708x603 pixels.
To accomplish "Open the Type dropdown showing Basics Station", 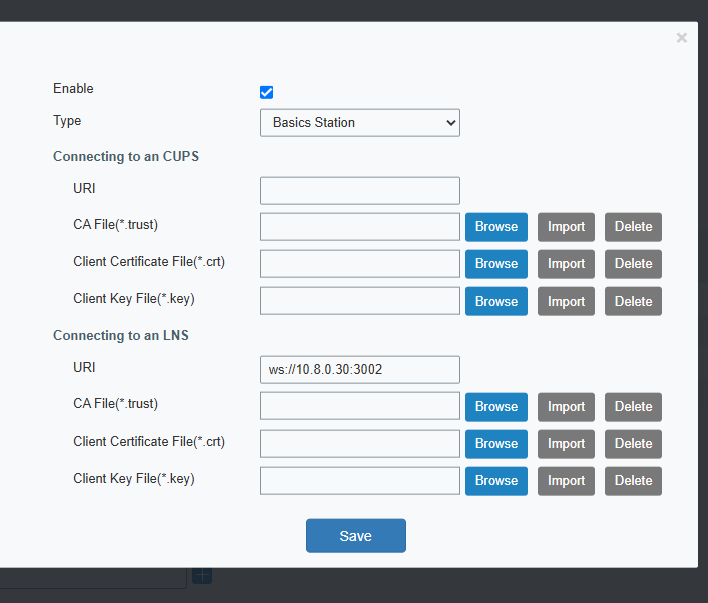I will pyautogui.click(x=359, y=123).
